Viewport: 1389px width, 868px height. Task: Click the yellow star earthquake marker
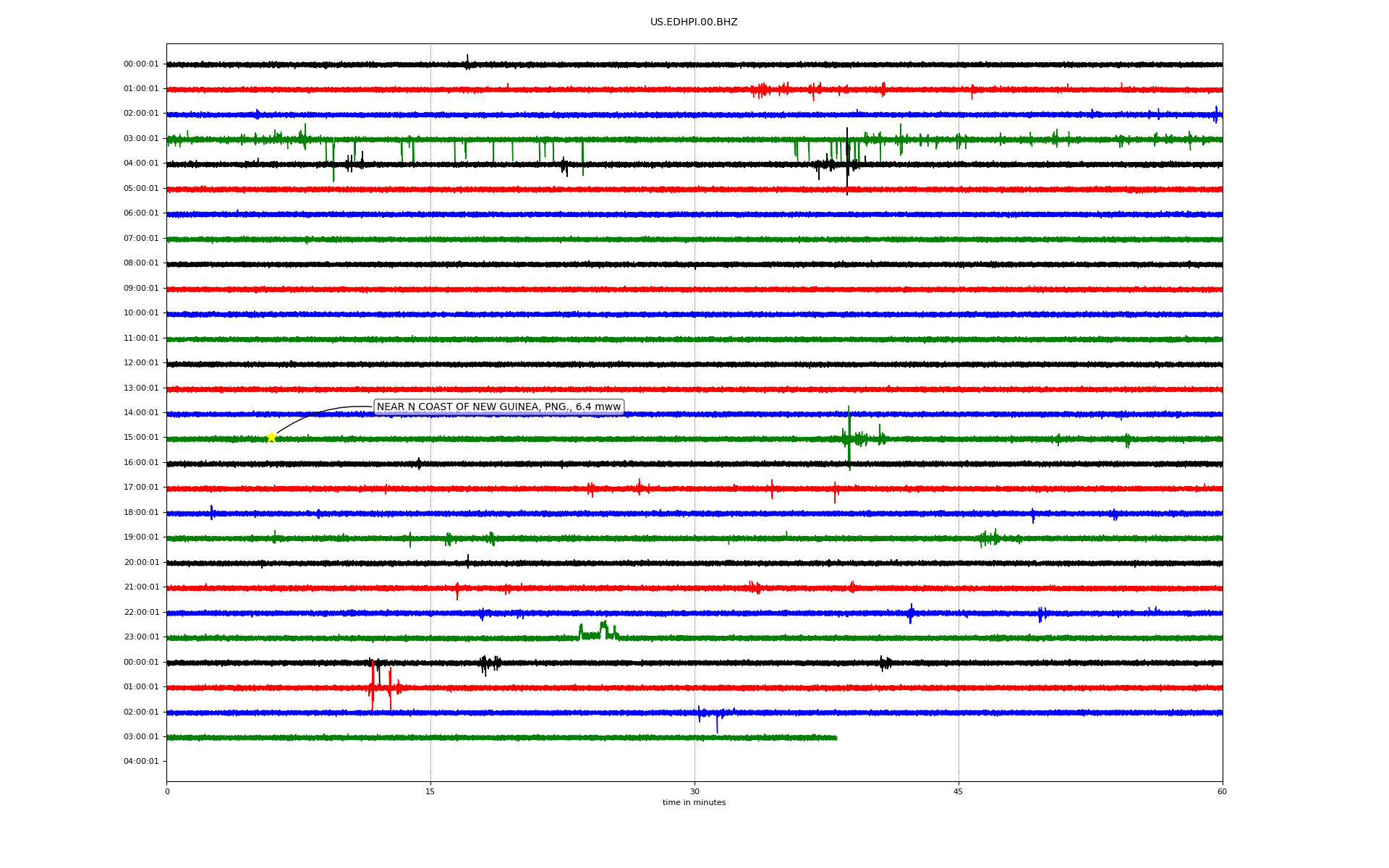click(271, 437)
